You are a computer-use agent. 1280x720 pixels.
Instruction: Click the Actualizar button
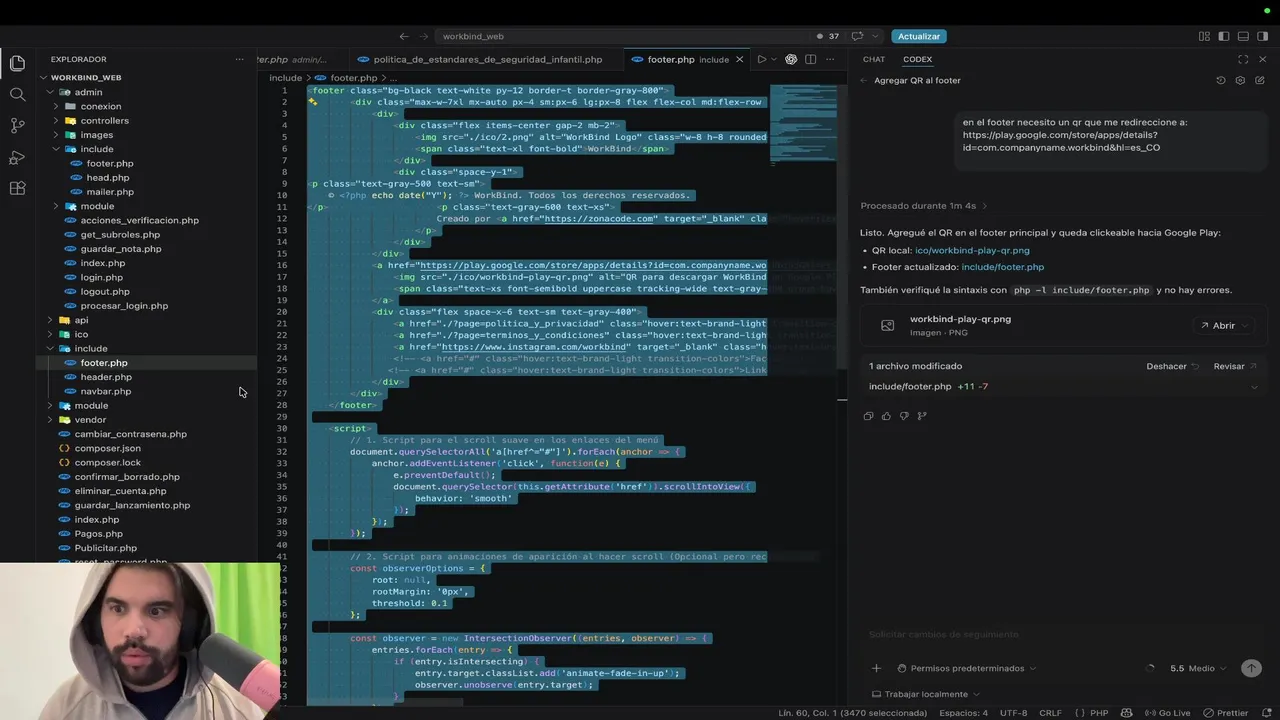918,36
